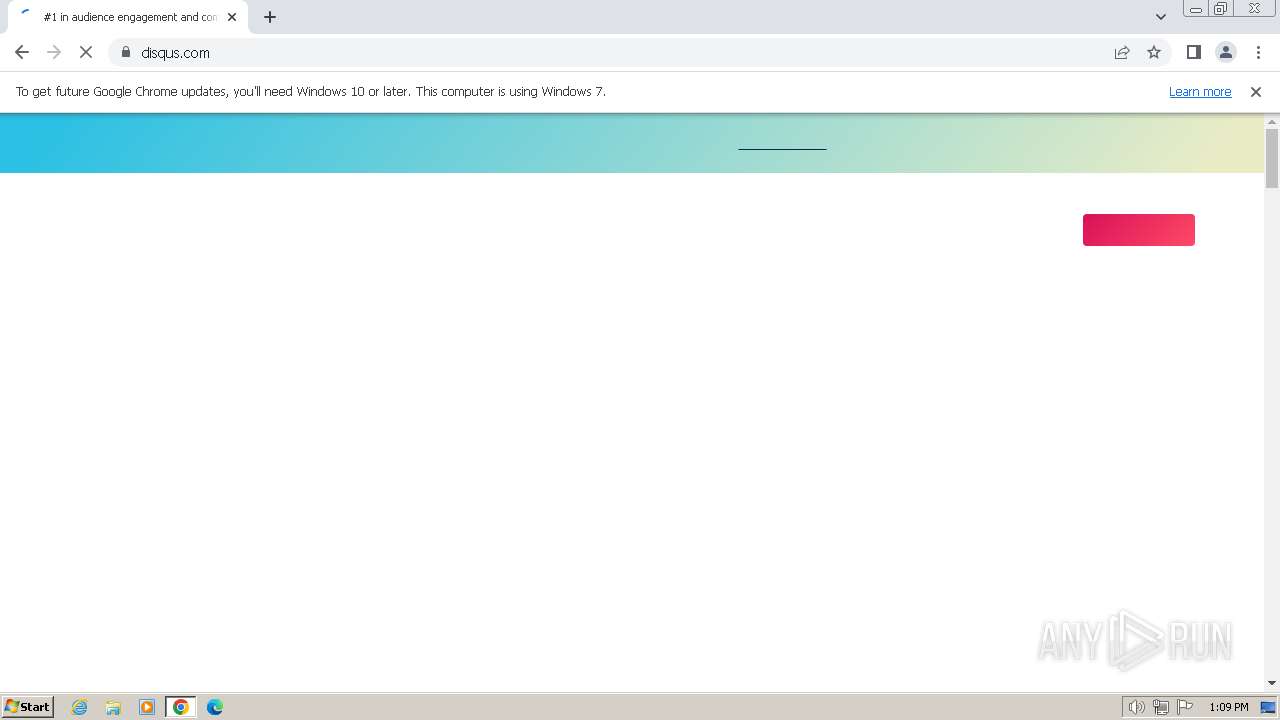The height and width of the screenshot is (720, 1280).
Task: Dismiss the Chrome update notification bar
Action: (1256, 91)
